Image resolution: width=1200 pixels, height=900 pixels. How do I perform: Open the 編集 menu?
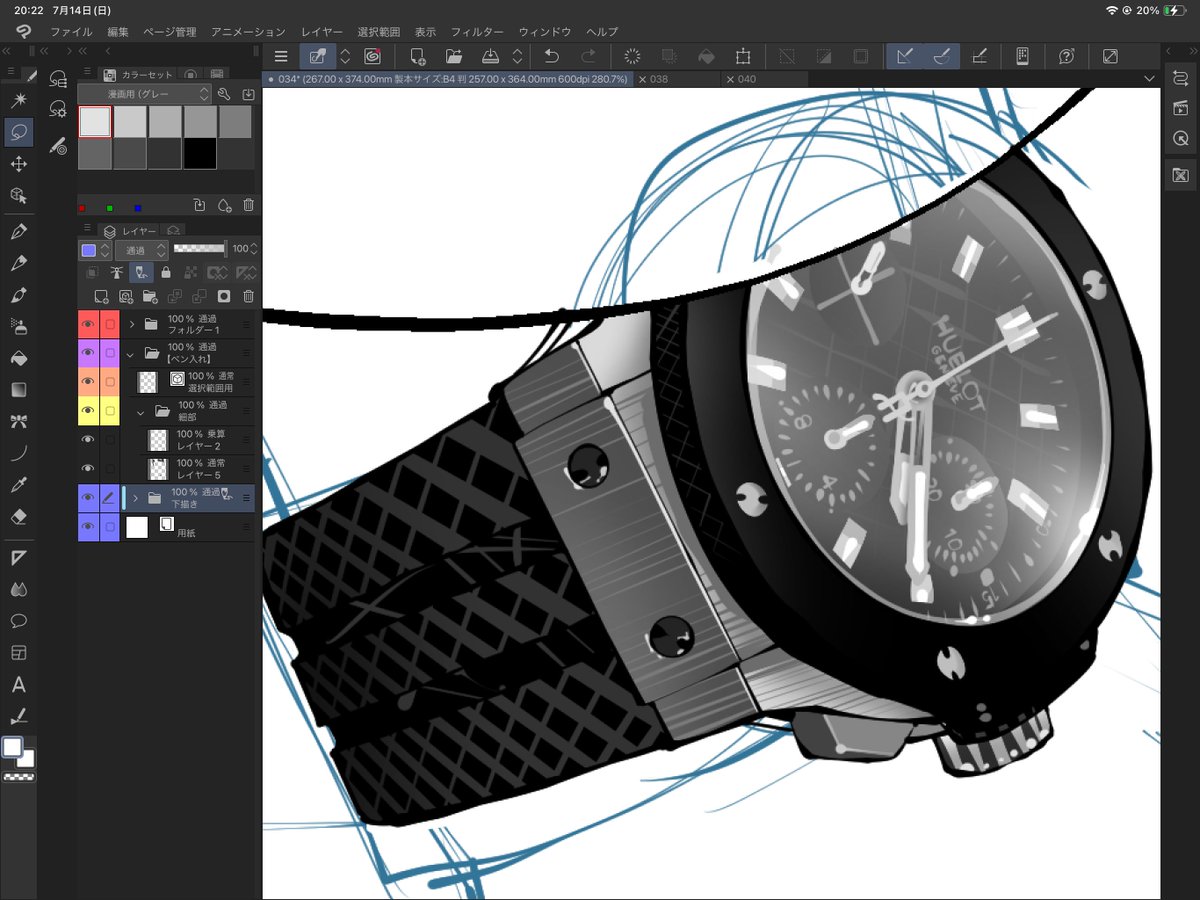pos(118,32)
